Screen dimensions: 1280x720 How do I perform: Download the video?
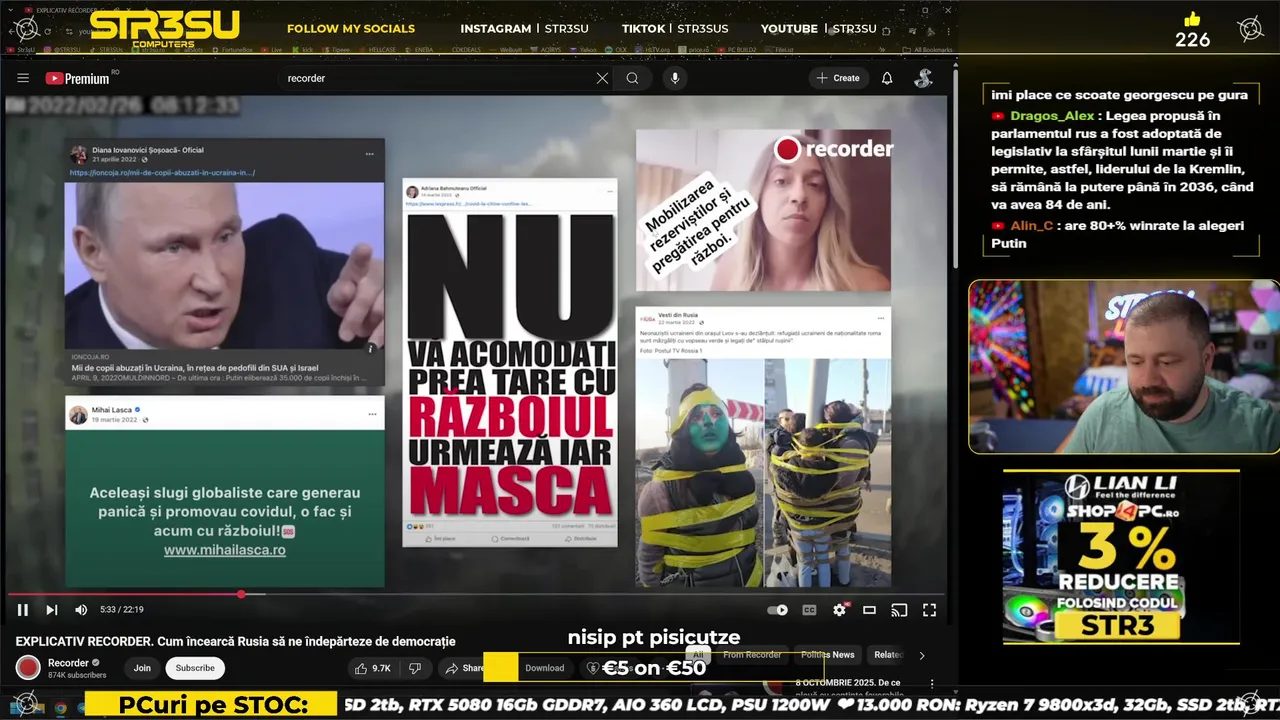(545, 668)
